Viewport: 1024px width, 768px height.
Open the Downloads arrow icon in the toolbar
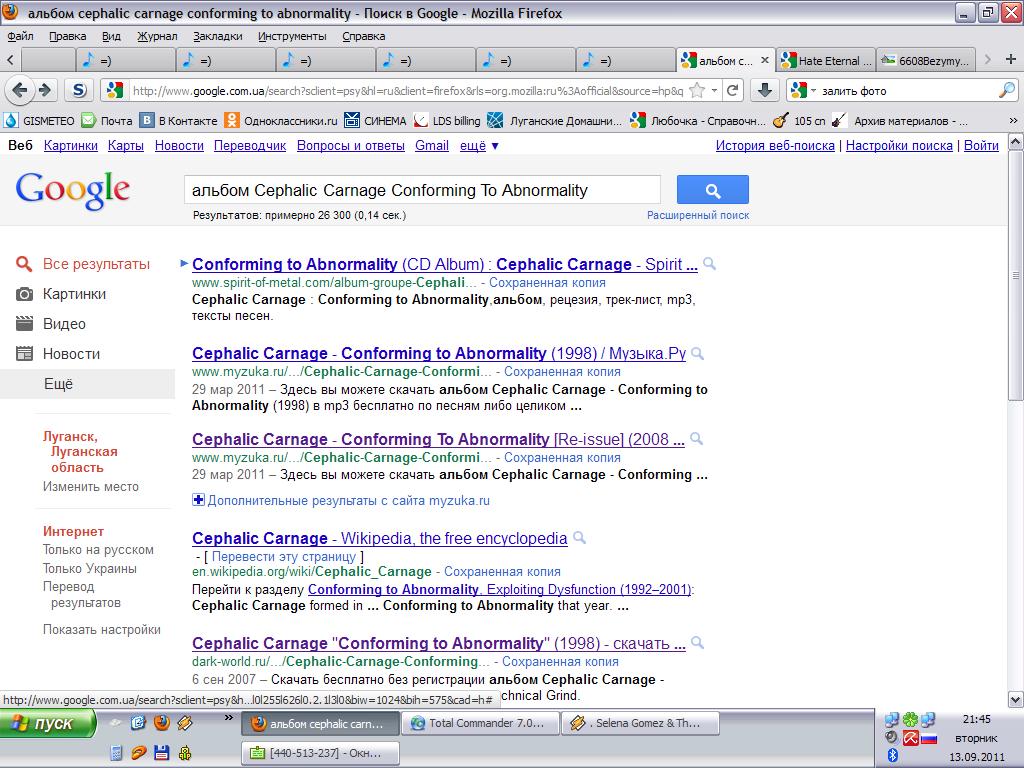(765, 90)
